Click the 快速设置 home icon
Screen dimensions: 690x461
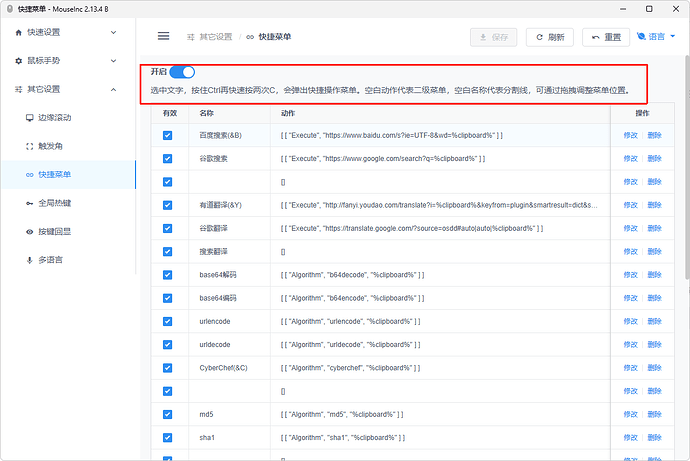(18, 33)
